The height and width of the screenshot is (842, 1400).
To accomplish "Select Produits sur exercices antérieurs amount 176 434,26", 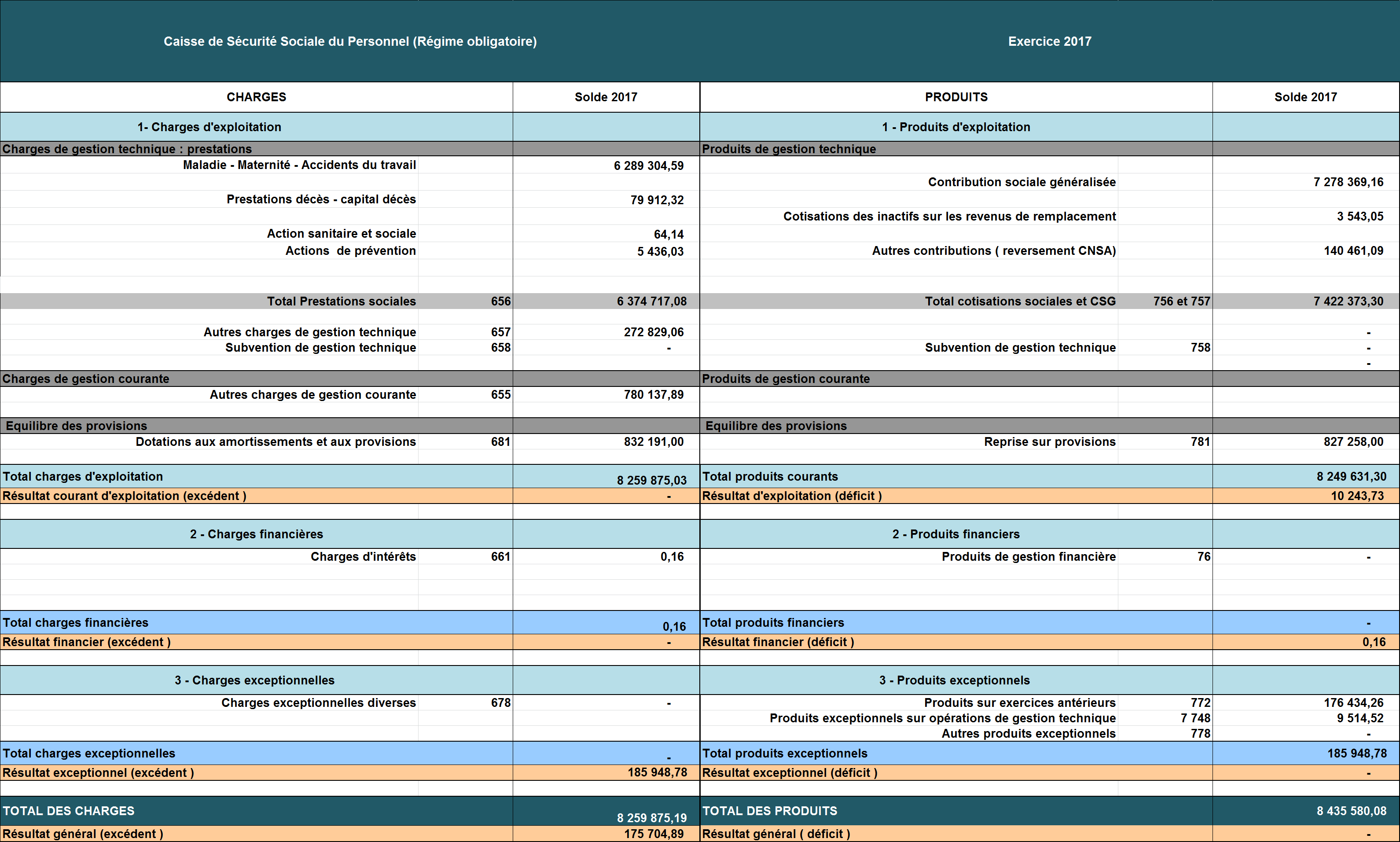I will (x=1353, y=702).
